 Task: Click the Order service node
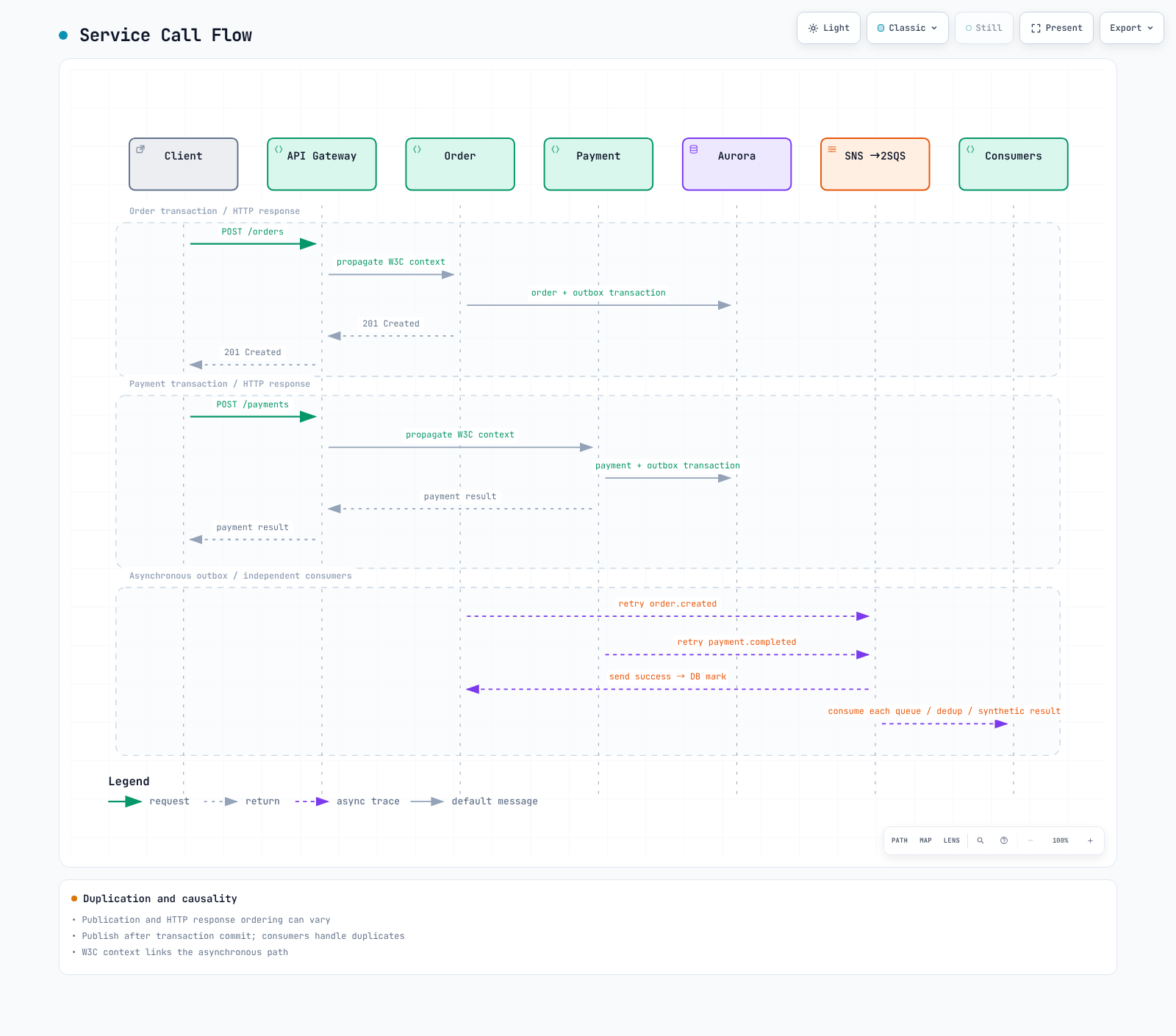(x=460, y=164)
